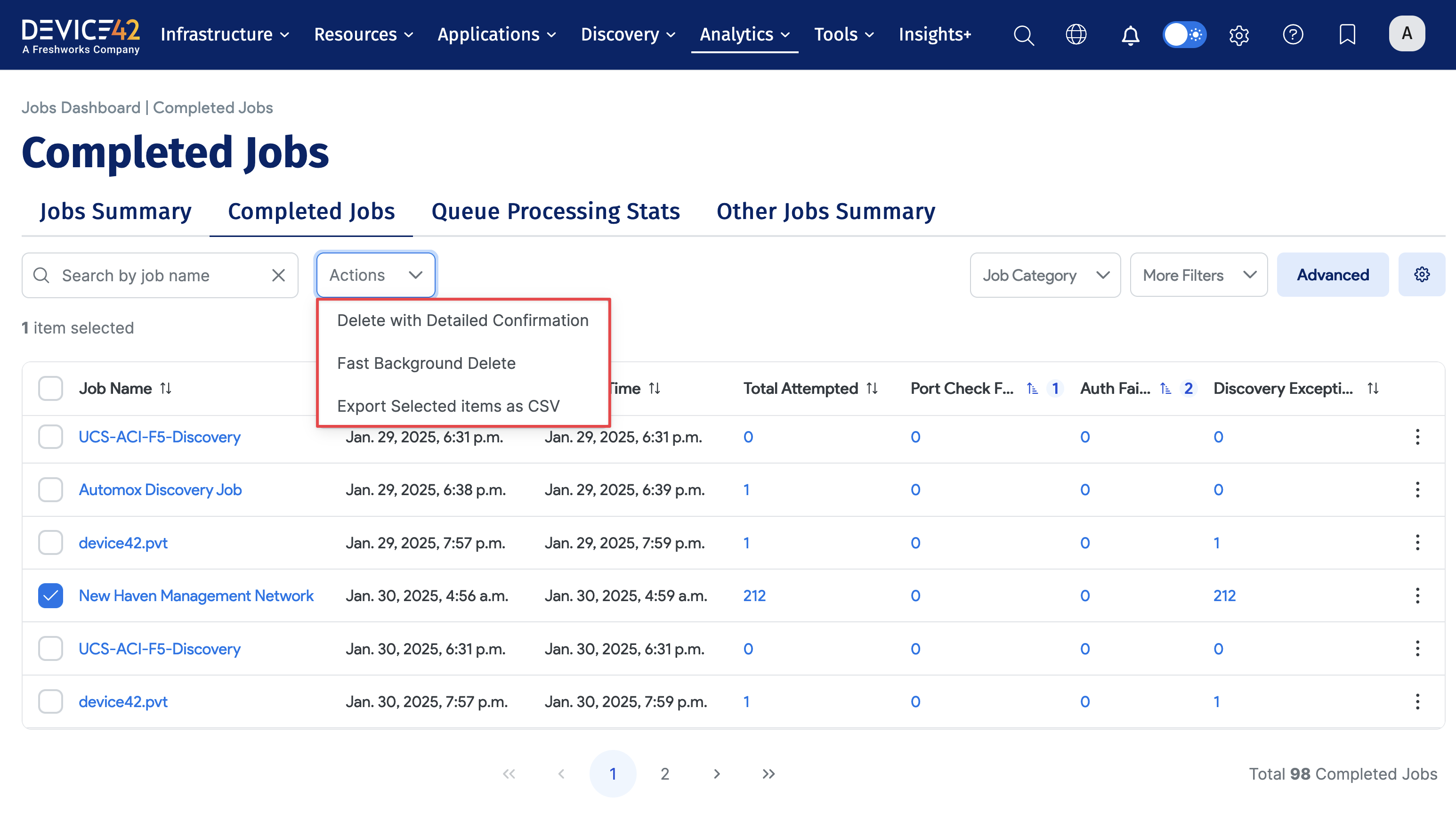Open the Automox Discovery Job link

point(160,490)
